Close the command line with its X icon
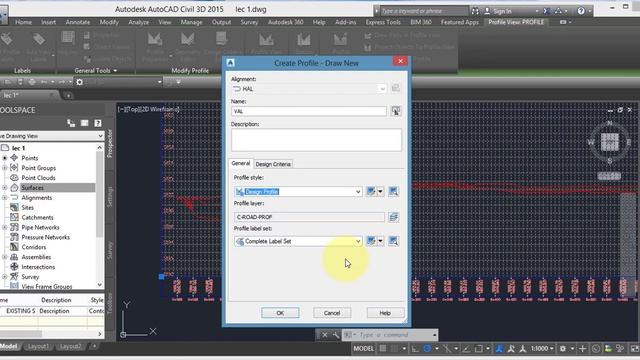Screen dimensions: 640x360 [324, 335]
